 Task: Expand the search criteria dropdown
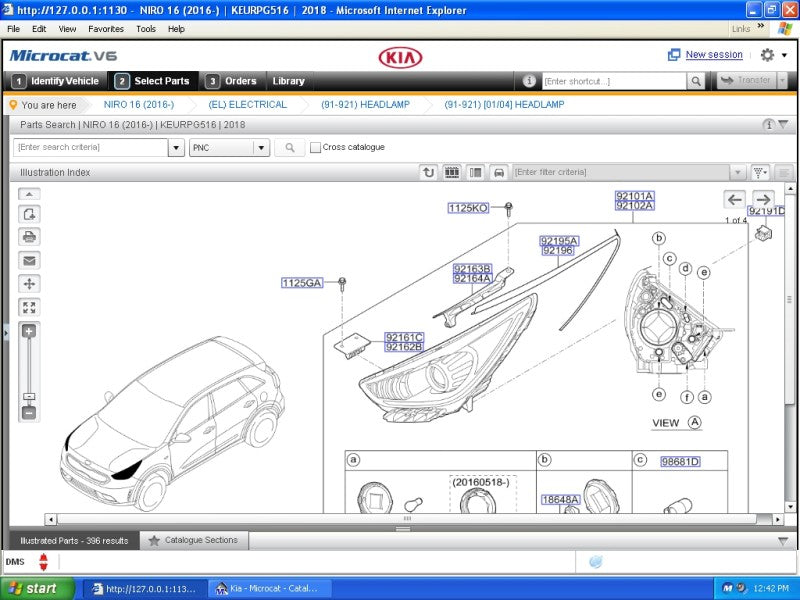pyautogui.click(x=176, y=147)
